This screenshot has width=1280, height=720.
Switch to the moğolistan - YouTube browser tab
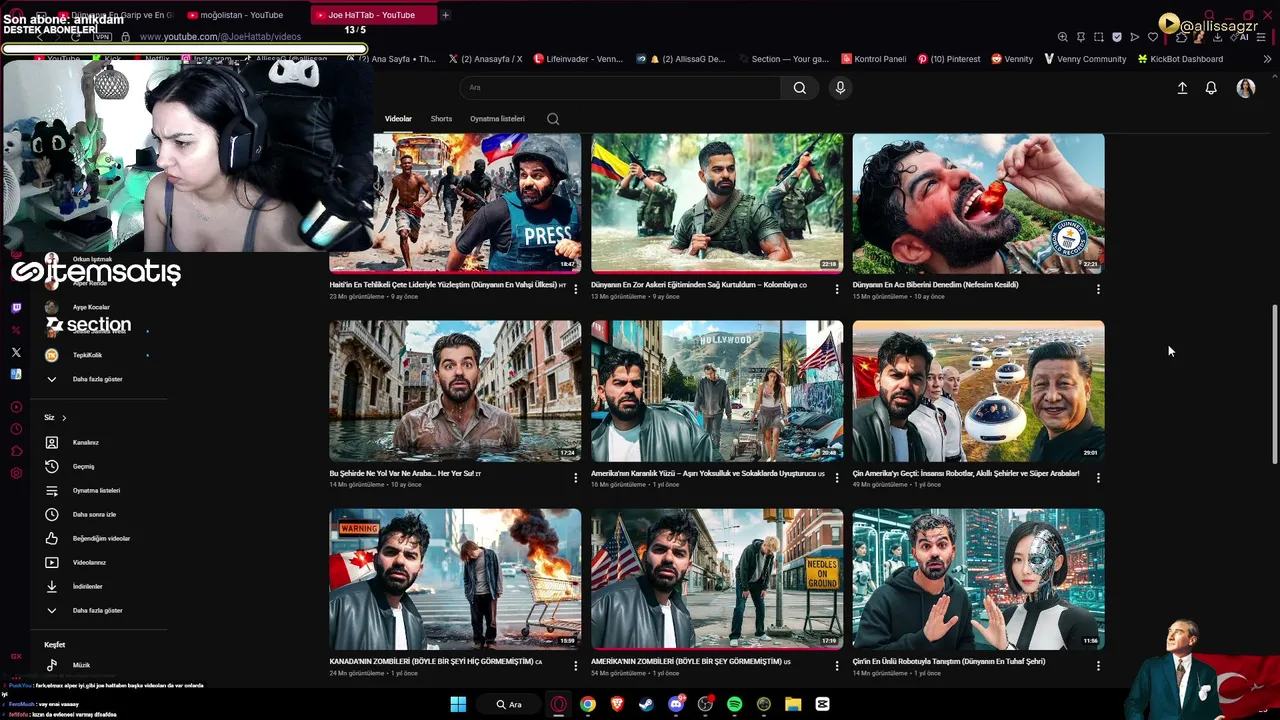point(243,15)
